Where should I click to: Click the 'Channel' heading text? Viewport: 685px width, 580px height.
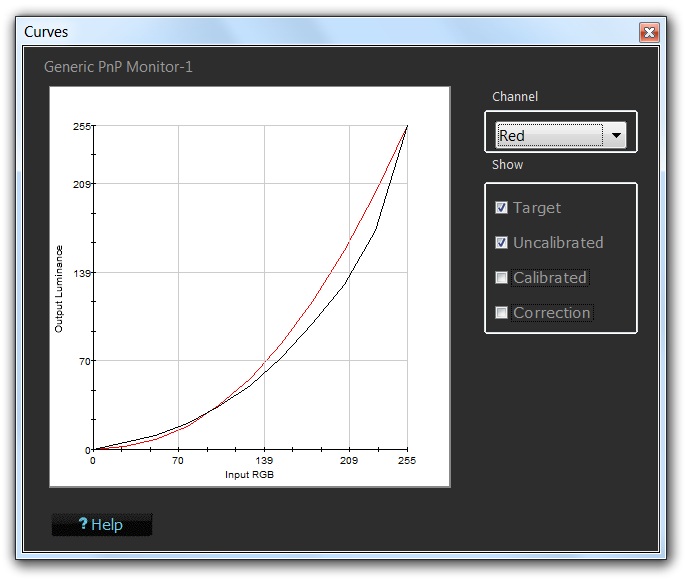pos(515,97)
